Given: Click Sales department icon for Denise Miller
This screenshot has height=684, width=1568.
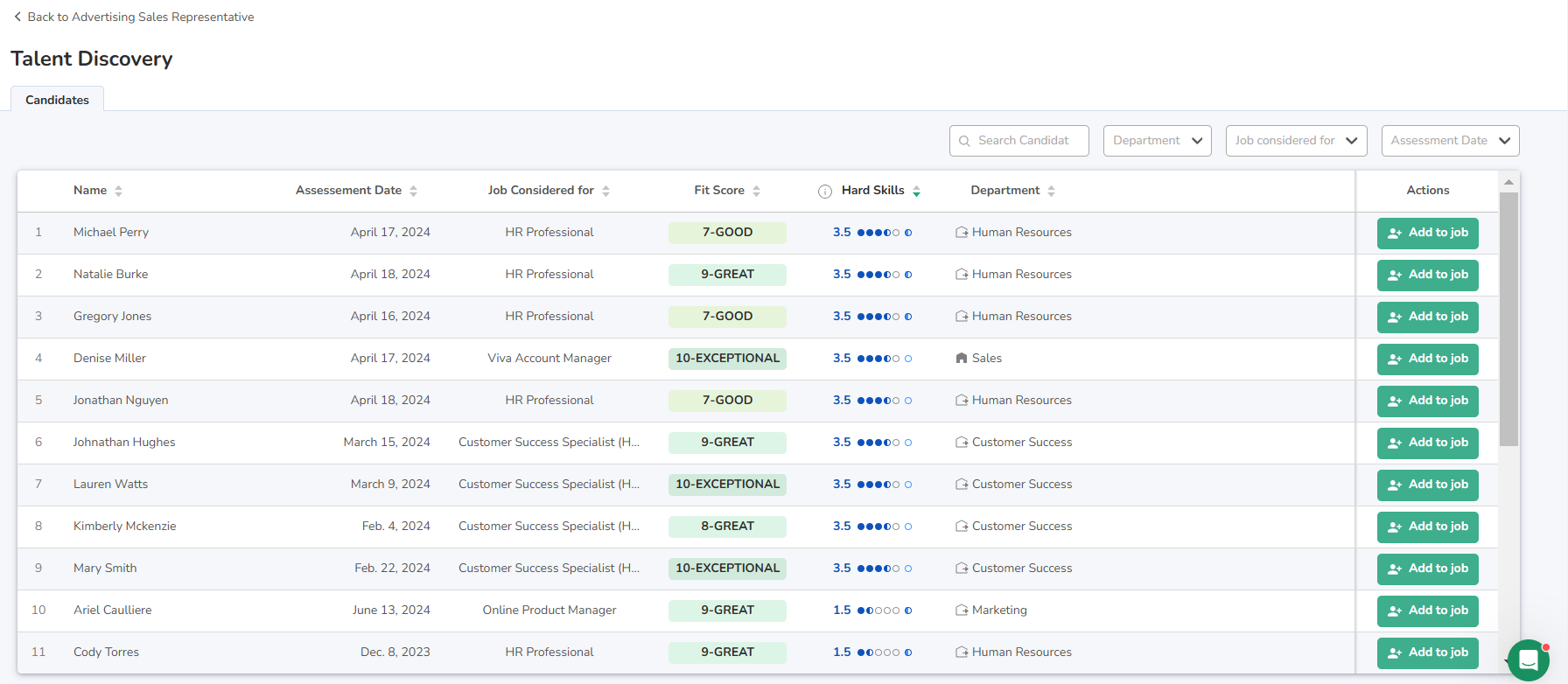Looking at the screenshot, I should (962, 358).
